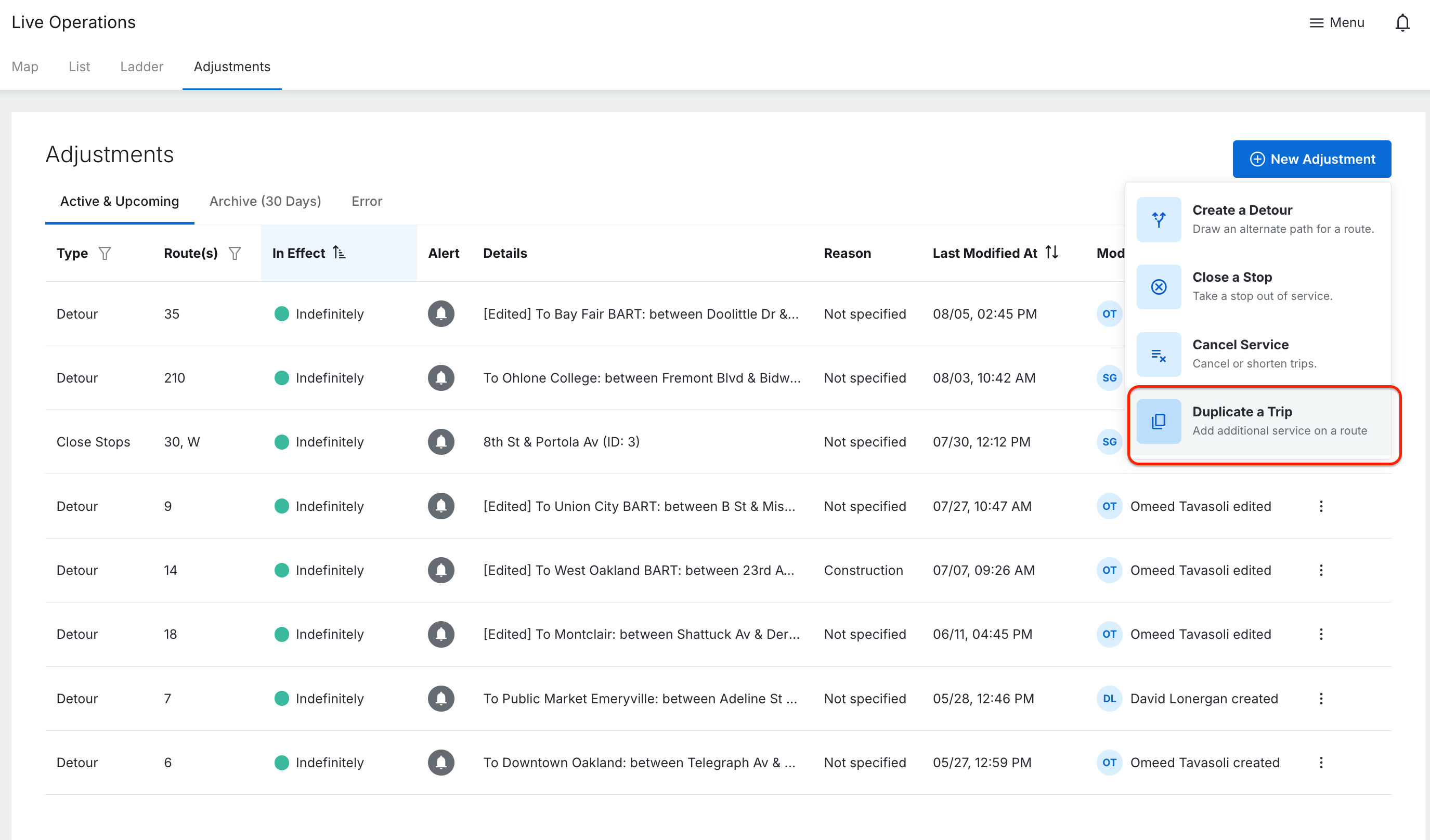
Task: Choose Close a Stop from menu
Action: (1258, 286)
